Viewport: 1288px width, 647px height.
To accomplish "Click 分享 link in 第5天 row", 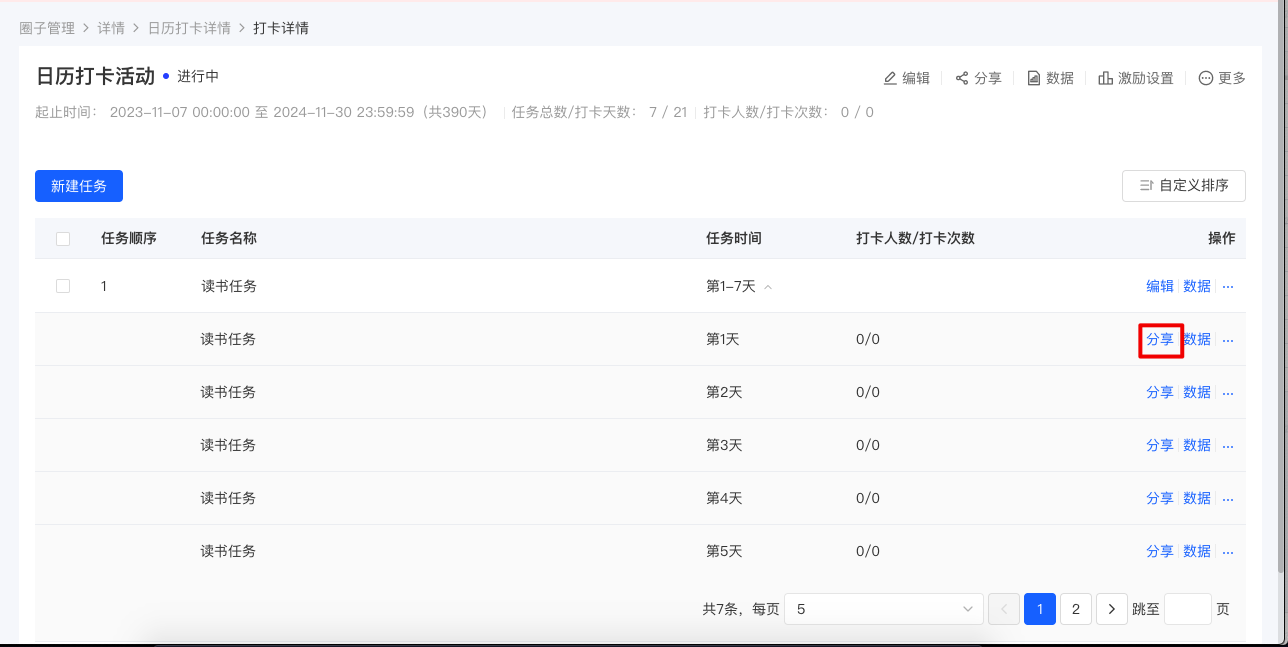I will 1160,552.
